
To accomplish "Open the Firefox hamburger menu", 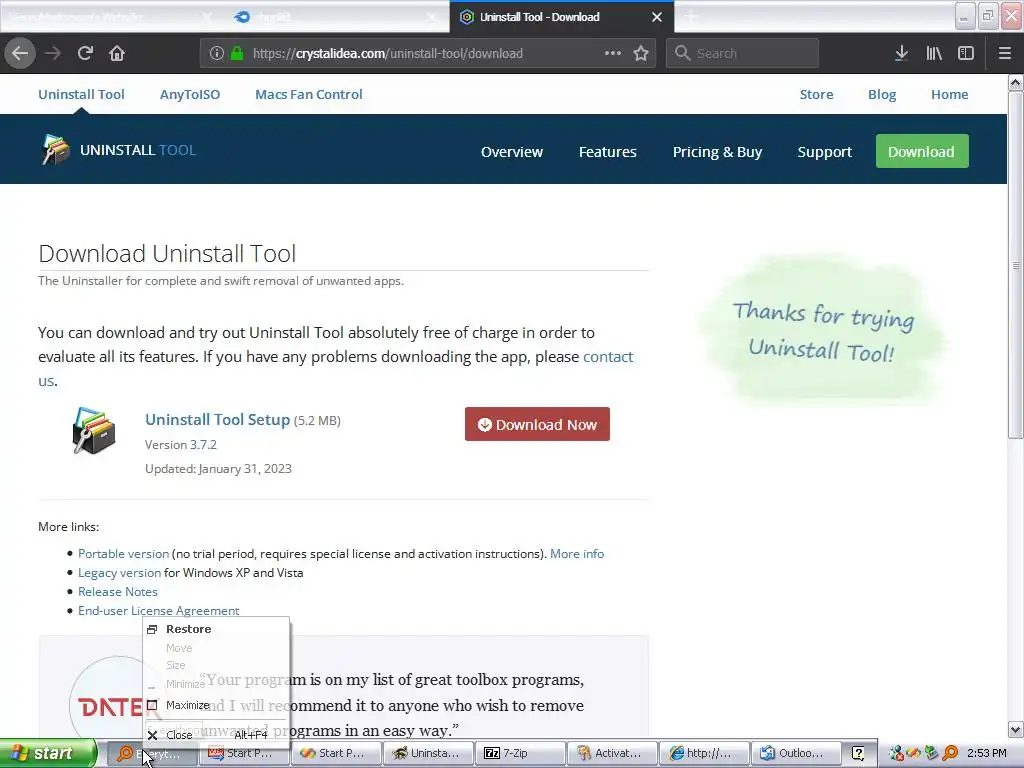I will 1005,53.
